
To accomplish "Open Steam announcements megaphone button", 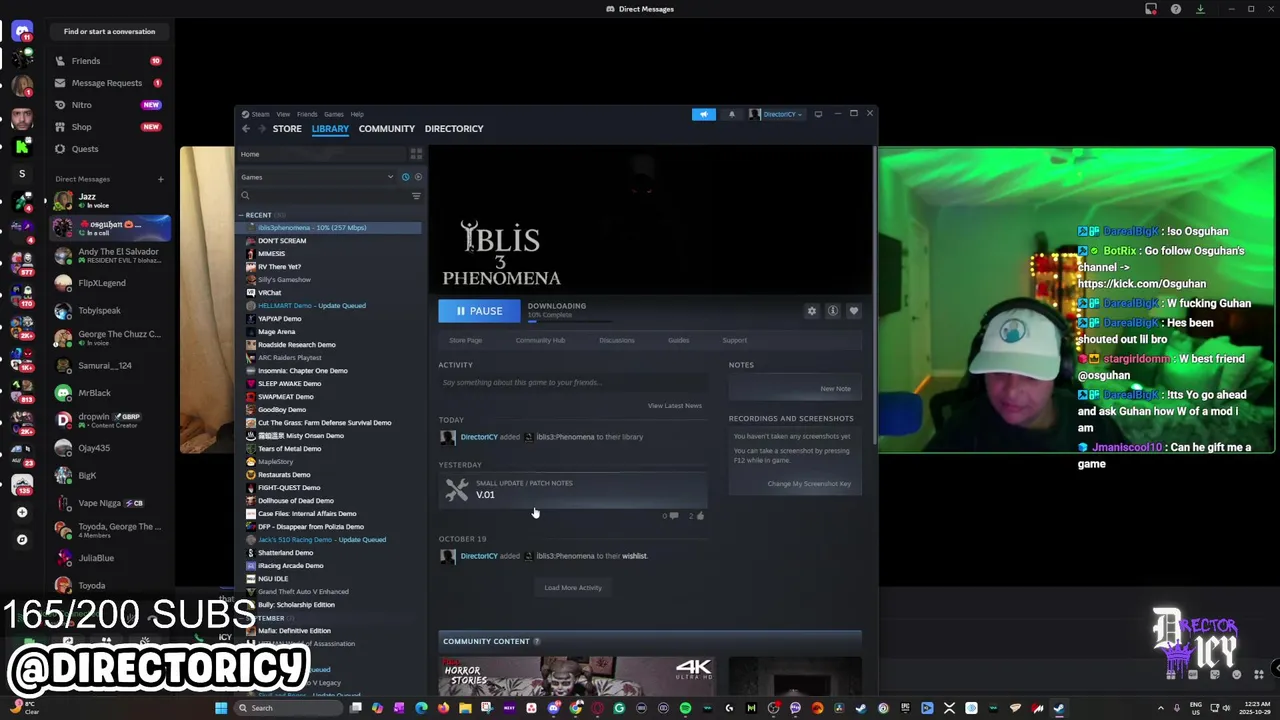I will [x=704, y=114].
